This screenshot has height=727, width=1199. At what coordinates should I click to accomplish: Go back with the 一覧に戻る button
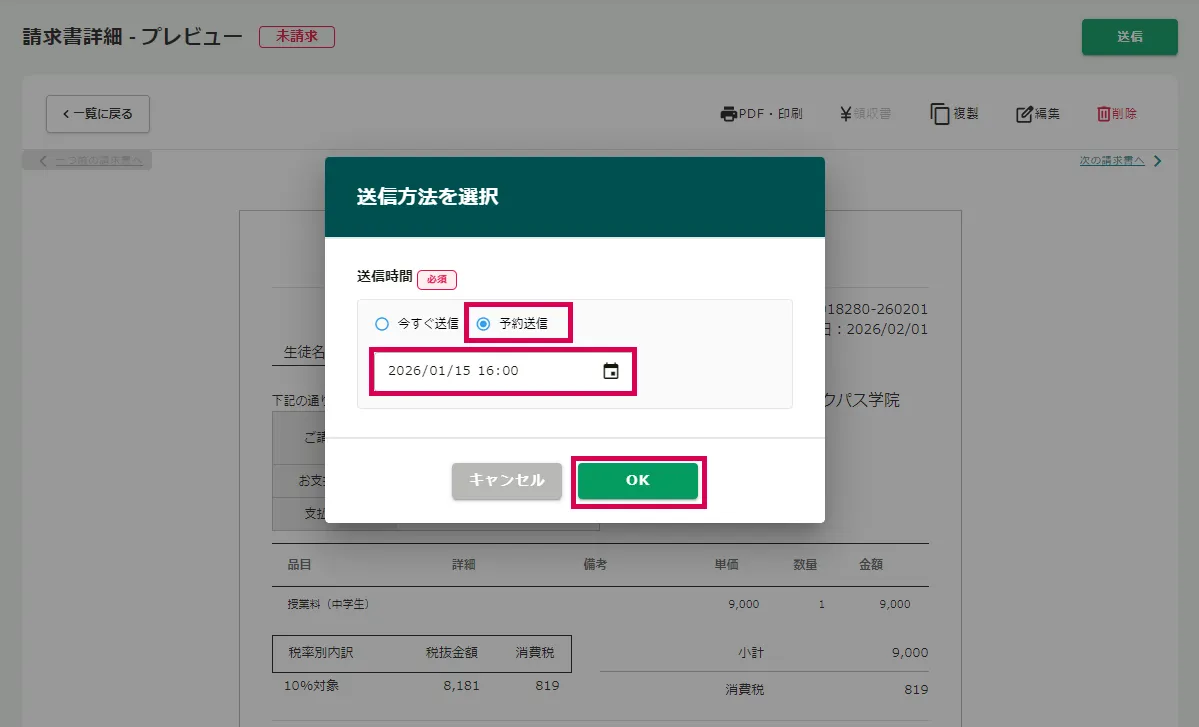coord(97,114)
